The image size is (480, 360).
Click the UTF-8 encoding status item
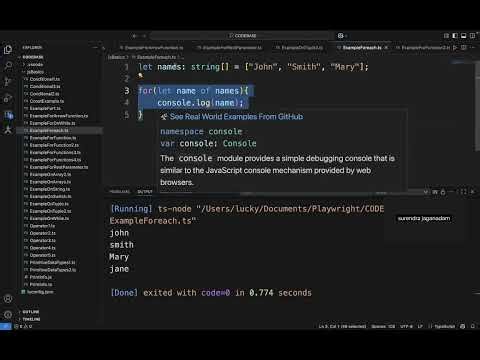point(406,326)
